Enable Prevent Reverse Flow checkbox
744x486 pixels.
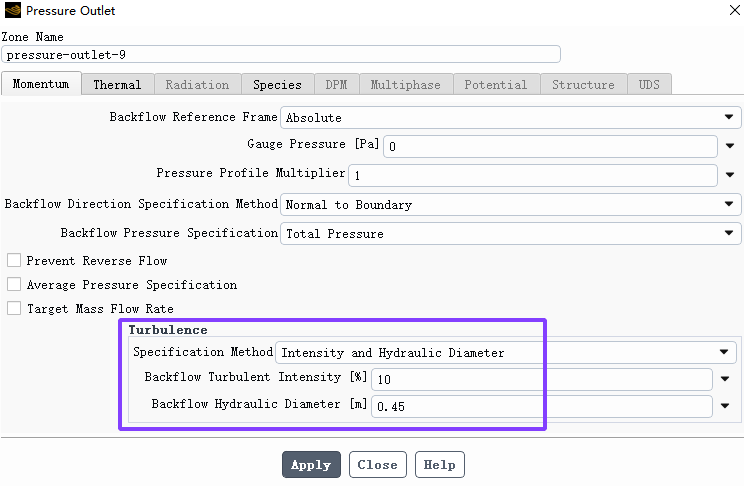14,260
